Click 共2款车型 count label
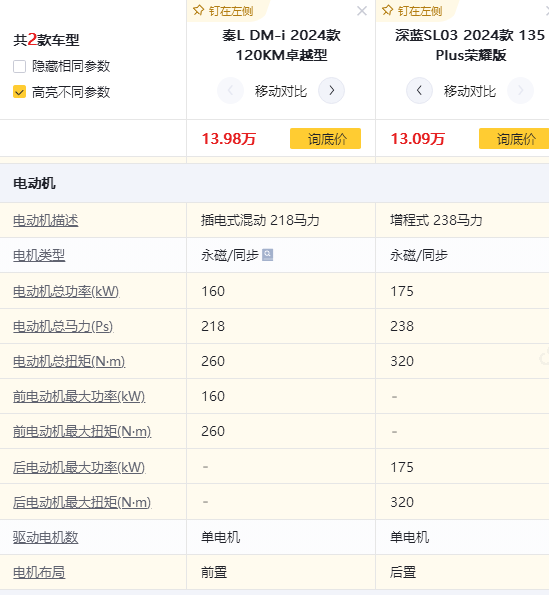Image resolution: width=549 pixels, height=595 pixels. pos(46,39)
